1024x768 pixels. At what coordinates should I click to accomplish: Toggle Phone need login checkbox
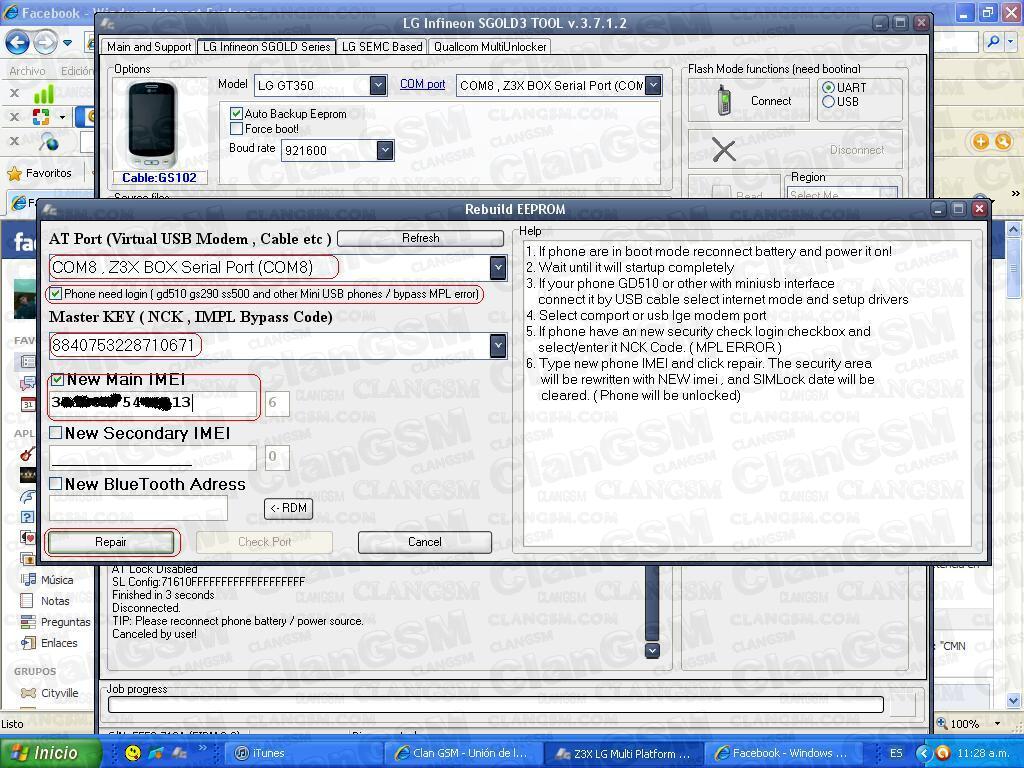click(56, 294)
